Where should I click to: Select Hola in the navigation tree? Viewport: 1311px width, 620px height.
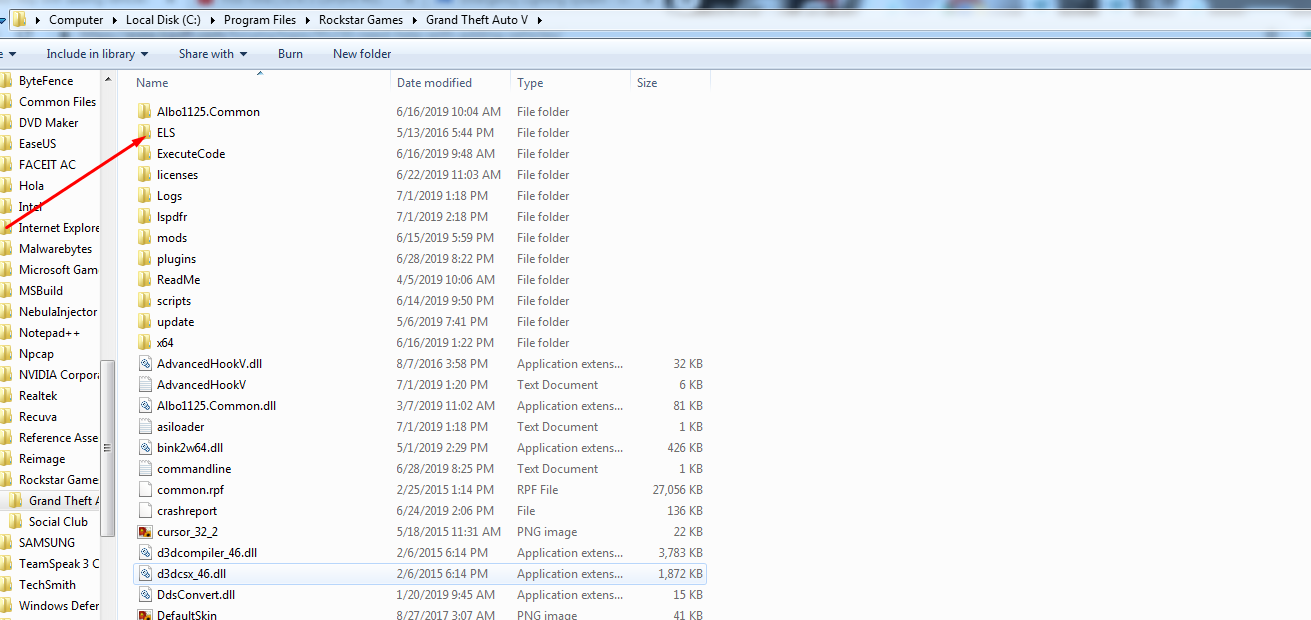(31, 186)
